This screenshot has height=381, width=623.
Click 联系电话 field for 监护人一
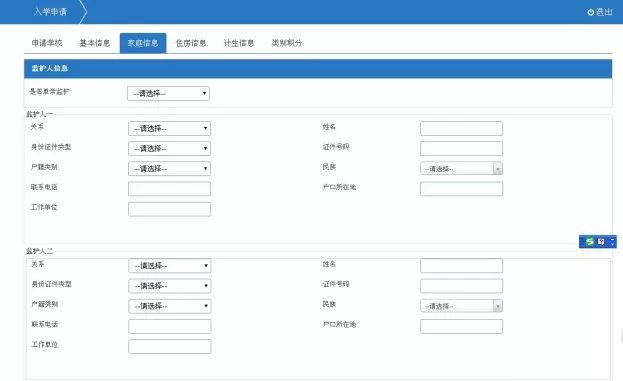tap(169, 189)
